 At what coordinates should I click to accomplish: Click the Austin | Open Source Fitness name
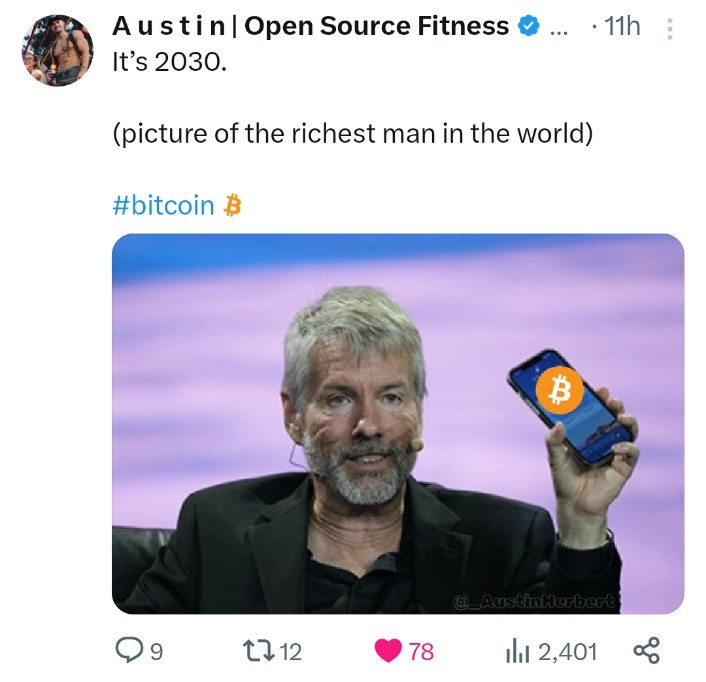[x=311, y=26]
